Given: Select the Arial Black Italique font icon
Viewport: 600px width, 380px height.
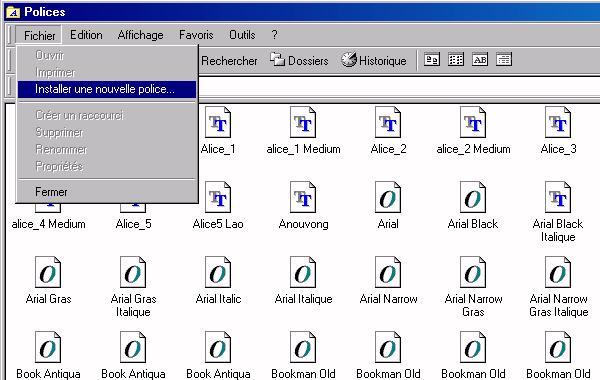Looking at the screenshot, I should coord(558,197).
